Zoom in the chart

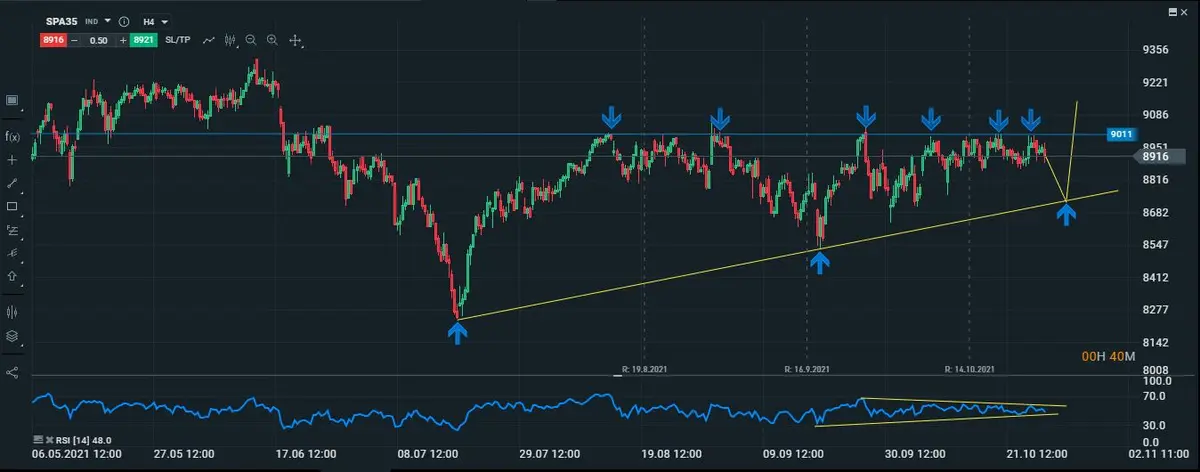pyautogui.click(x=272, y=40)
